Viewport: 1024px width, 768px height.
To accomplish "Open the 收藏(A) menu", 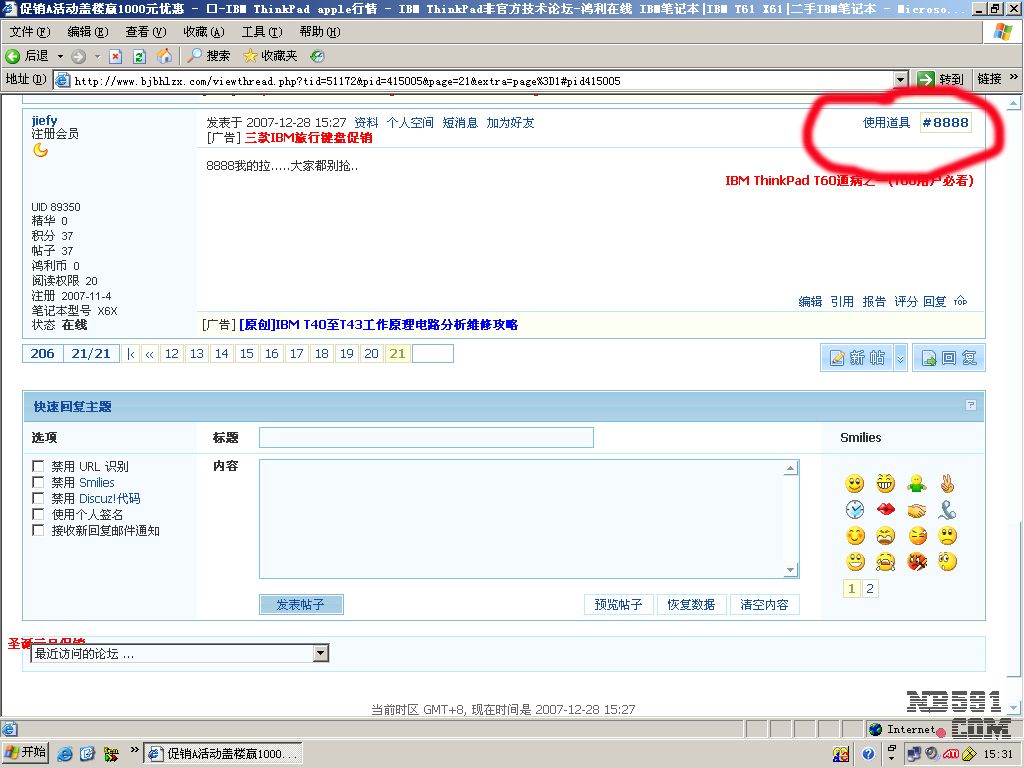I will (x=204, y=31).
